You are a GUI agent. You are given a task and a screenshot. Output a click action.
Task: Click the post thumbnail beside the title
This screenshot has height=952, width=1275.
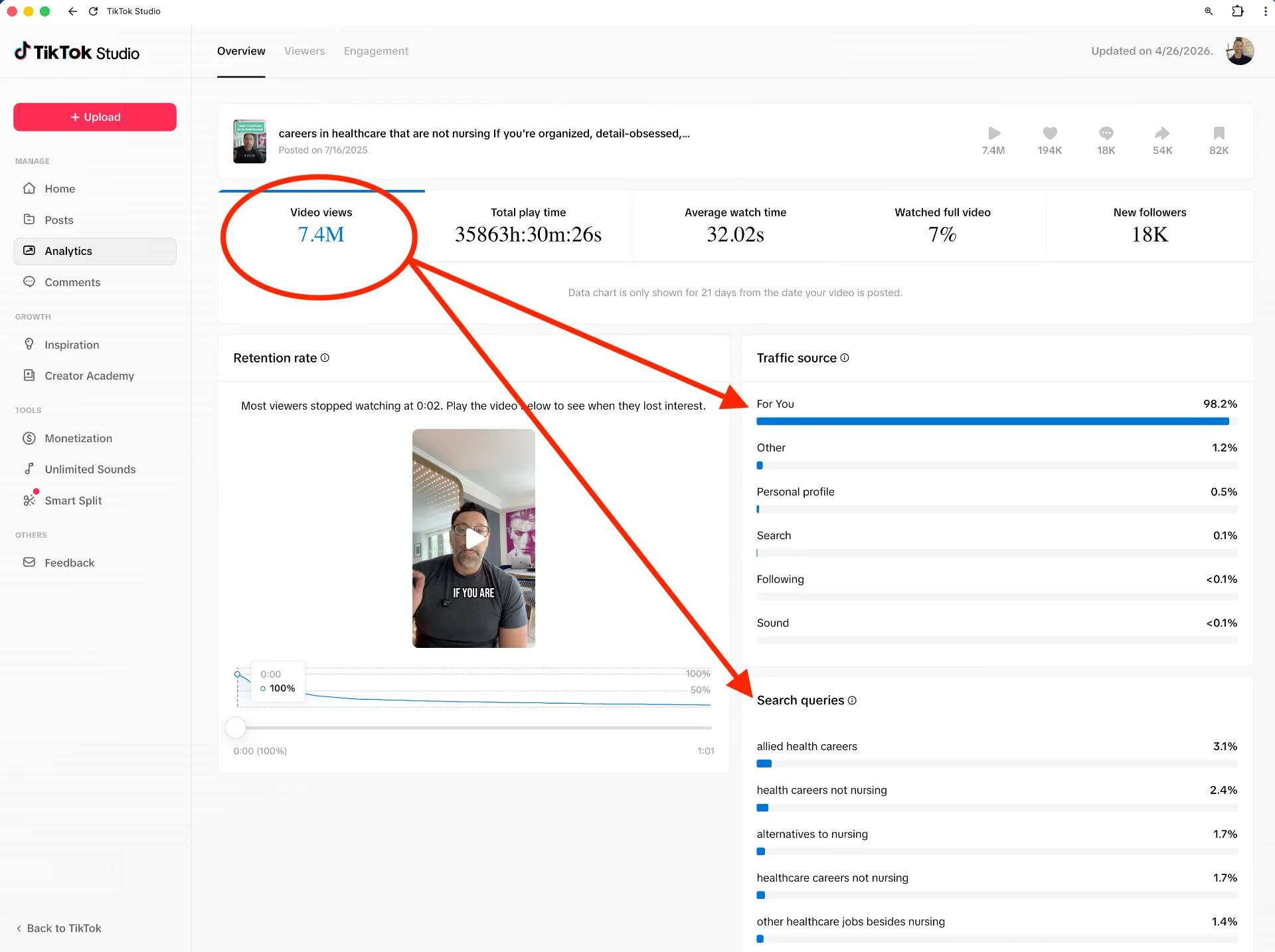(250, 141)
